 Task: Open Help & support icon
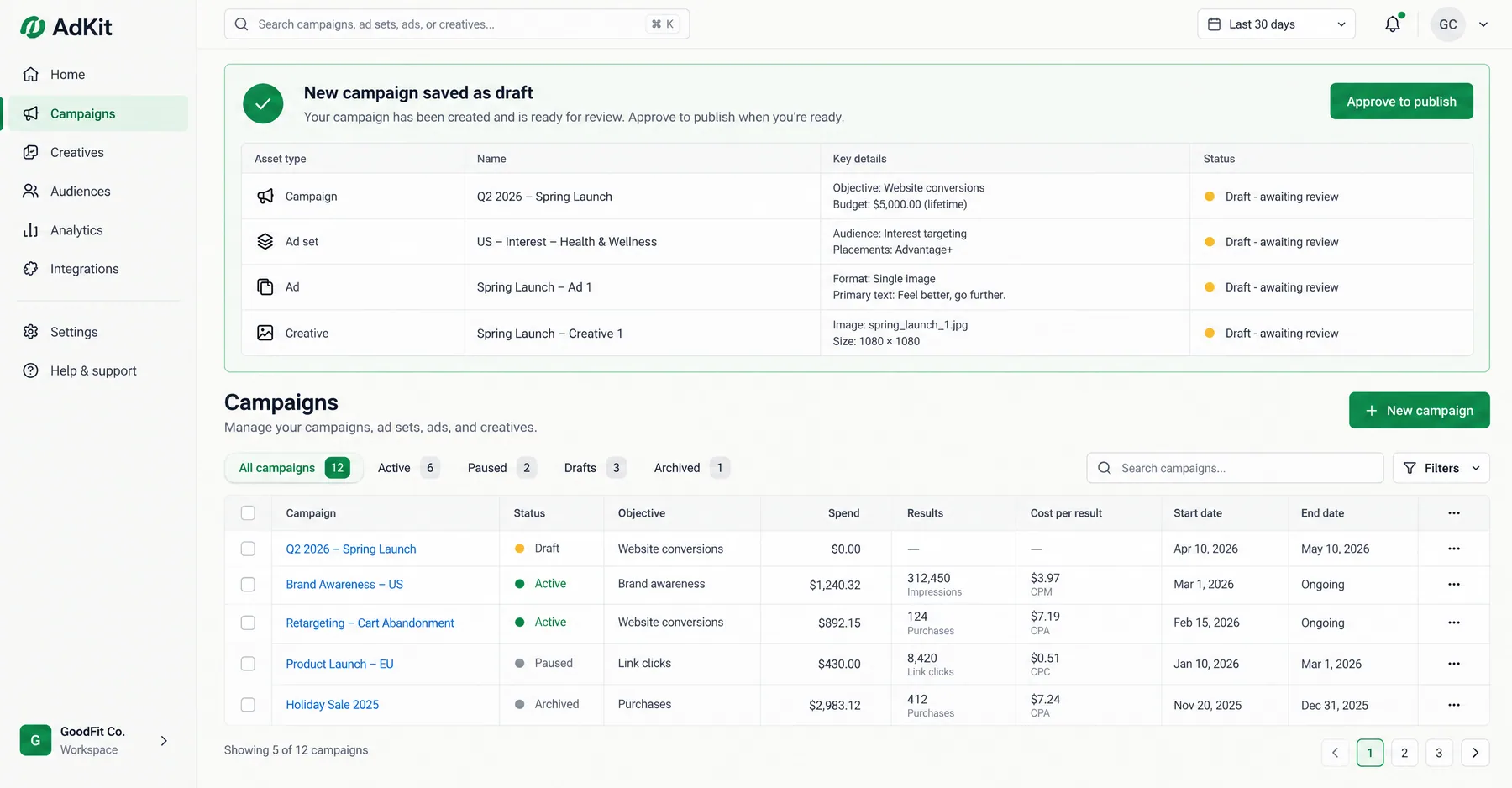31,370
